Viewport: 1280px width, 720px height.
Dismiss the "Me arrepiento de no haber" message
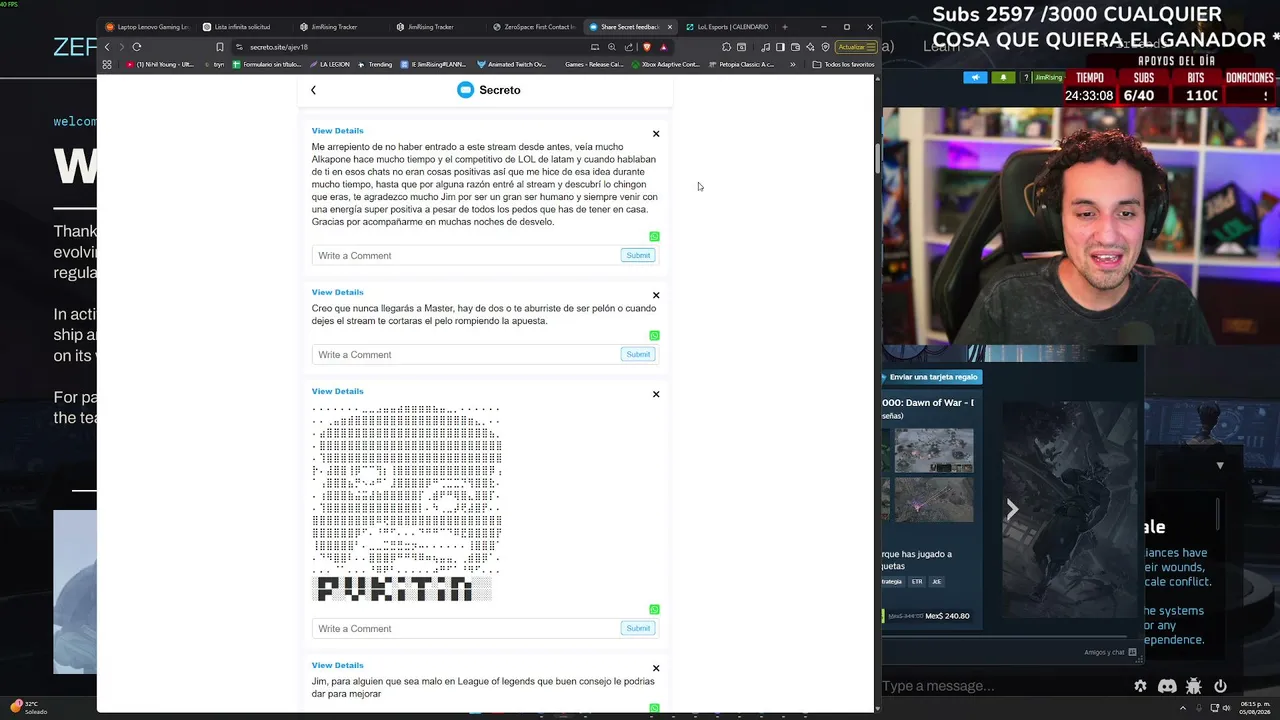656,134
